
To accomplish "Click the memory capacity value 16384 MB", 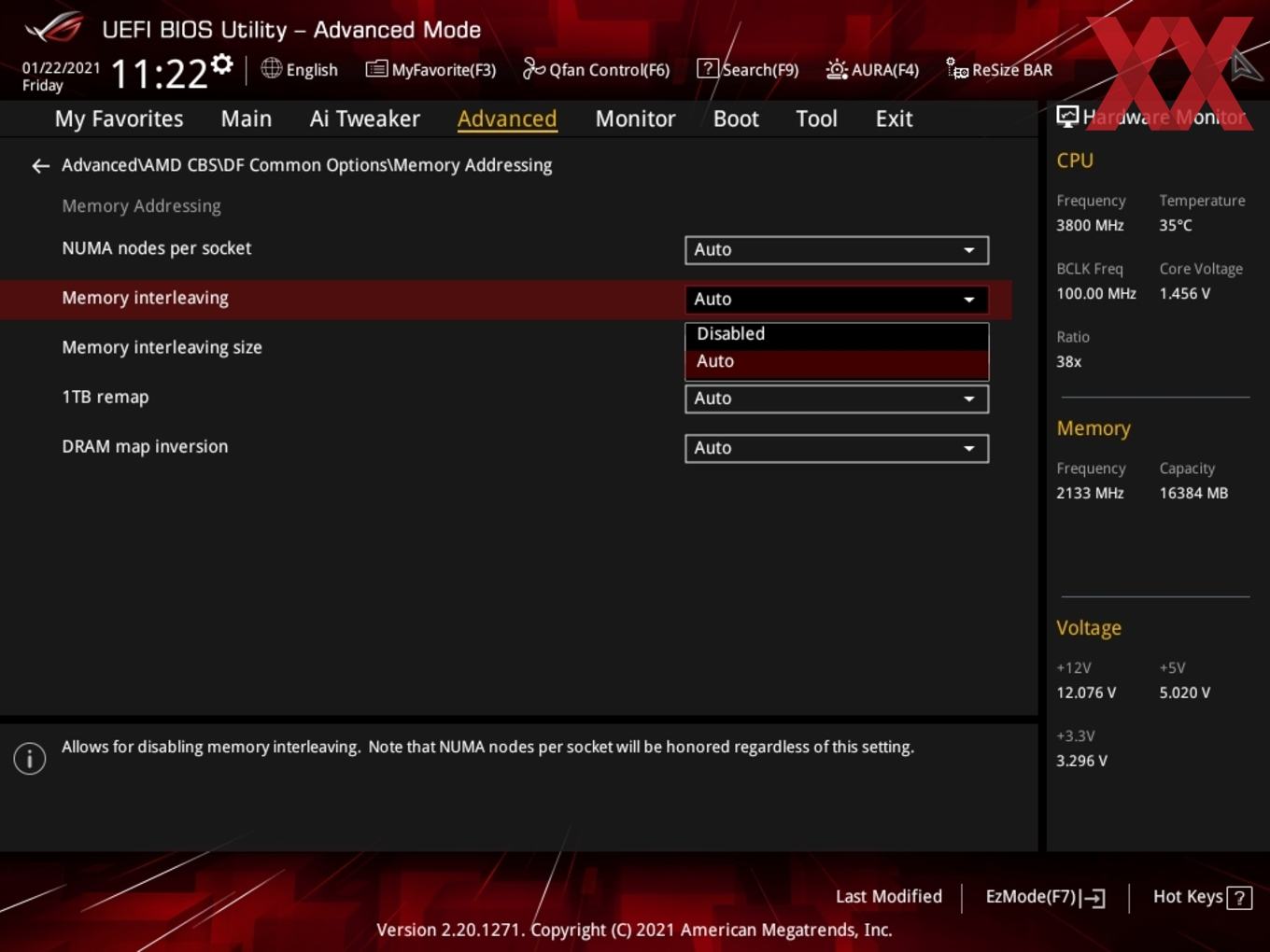I will click(x=1193, y=493).
